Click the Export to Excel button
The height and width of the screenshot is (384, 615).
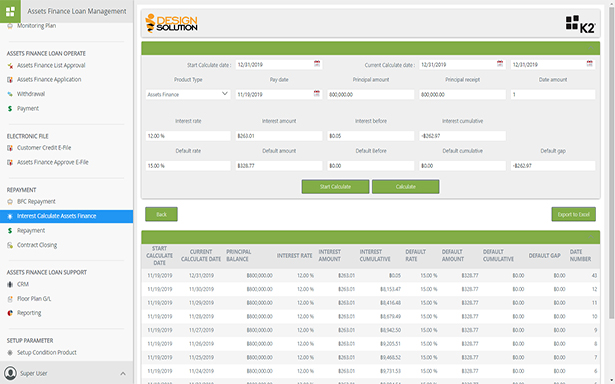[x=573, y=214]
